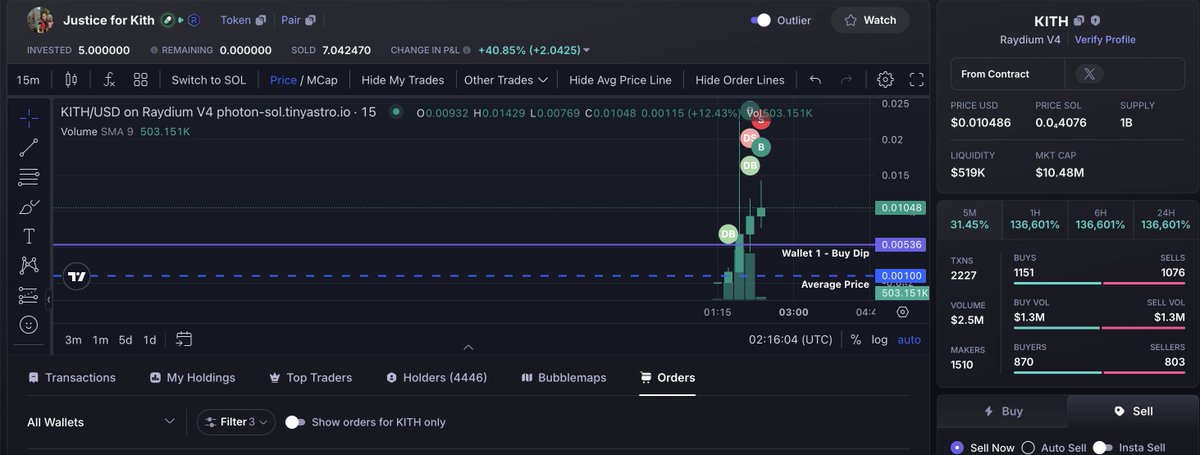Click Switch to SOL
Image resolution: width=1200 pixels, height=455 pixels.
click(x=208, y=80)
